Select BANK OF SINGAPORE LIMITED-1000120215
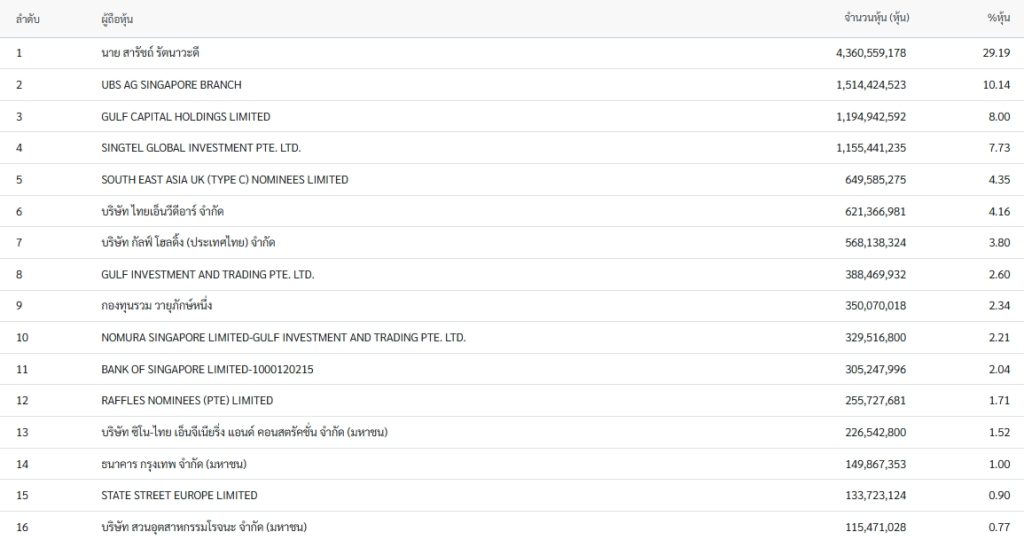 pos(207,370)
